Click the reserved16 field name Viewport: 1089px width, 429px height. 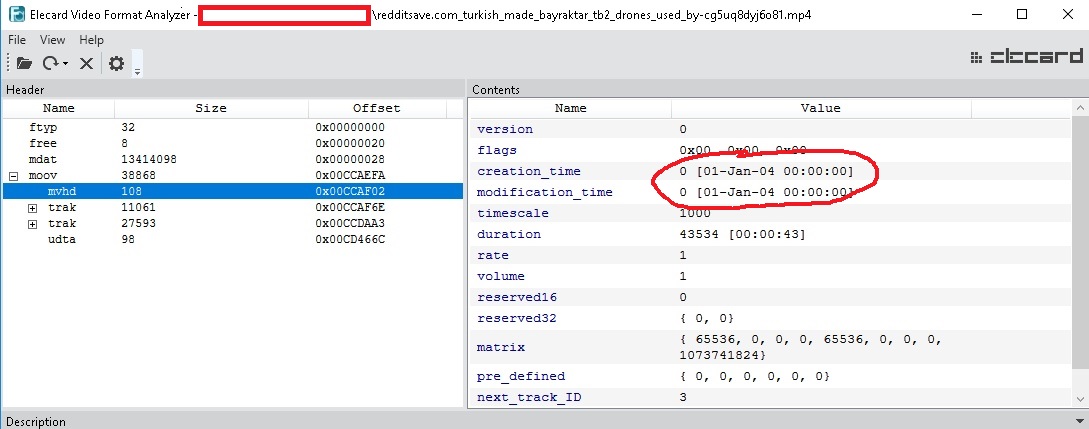[x=517, y=297]
